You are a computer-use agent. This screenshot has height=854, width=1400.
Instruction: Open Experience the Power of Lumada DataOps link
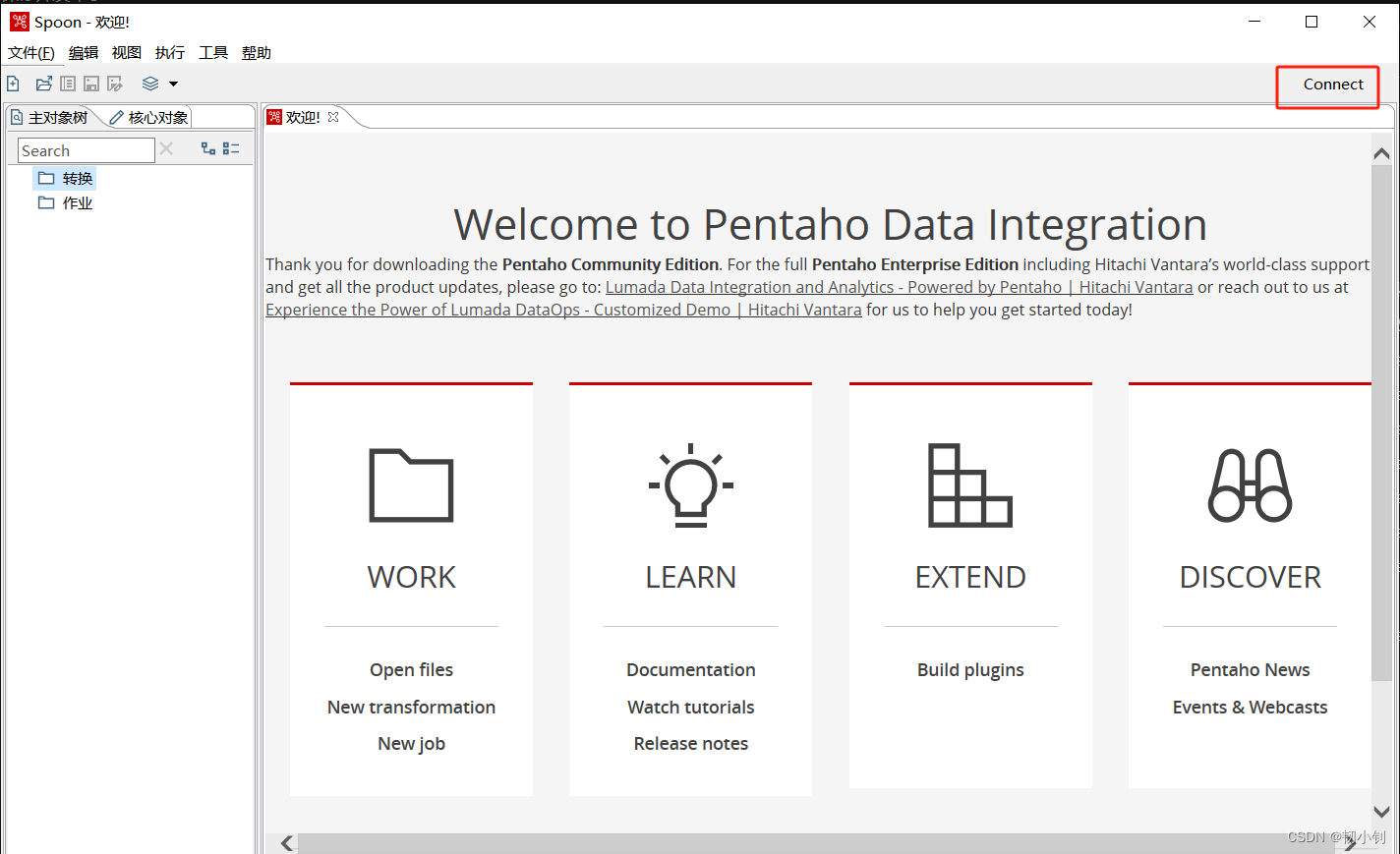coord(563,310)
